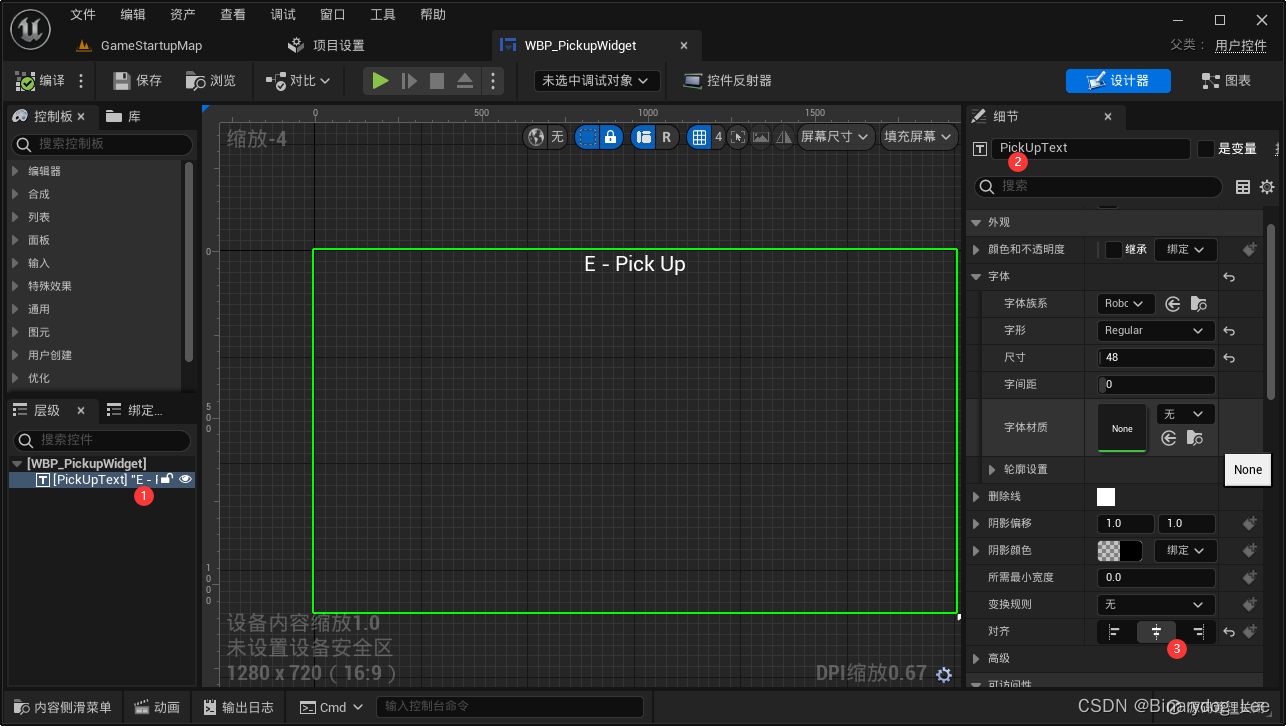Toggle layout transform mode icon
Viewport: 1286px width, 726px height.
643,137
